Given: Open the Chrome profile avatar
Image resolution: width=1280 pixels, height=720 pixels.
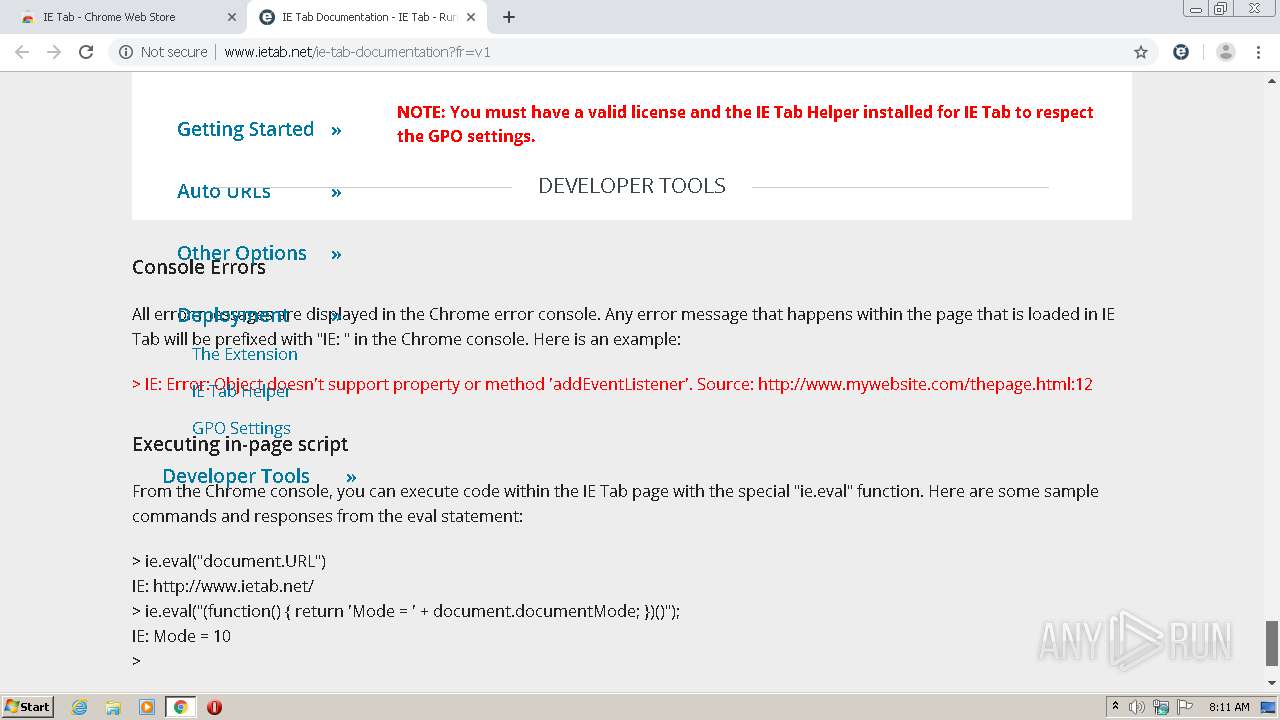Looking at the screenshot, I should [x=1225, y=52].
